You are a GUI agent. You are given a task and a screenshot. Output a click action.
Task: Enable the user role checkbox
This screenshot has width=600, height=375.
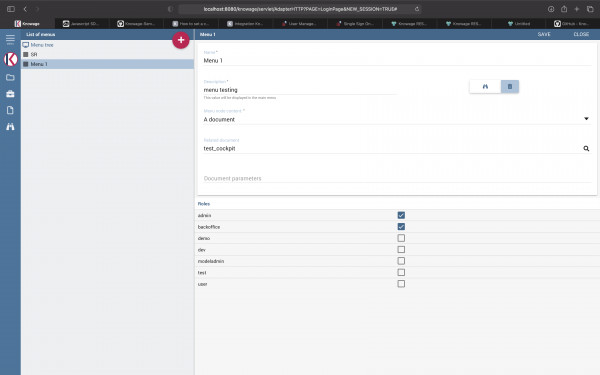(x=401, y=284)
